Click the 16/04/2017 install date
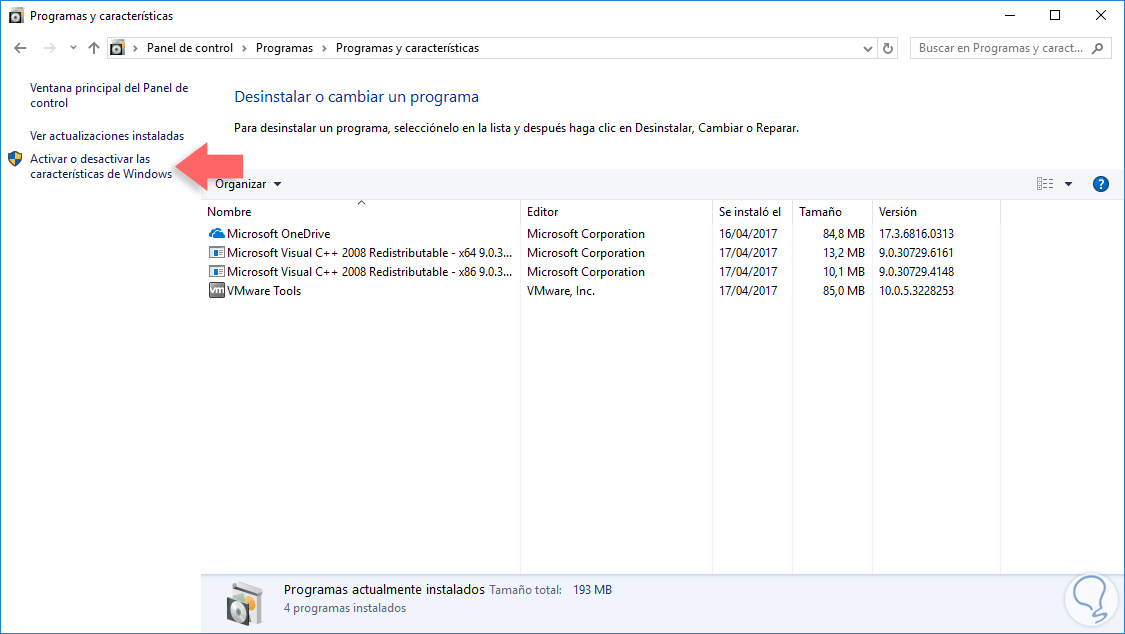 748,234
